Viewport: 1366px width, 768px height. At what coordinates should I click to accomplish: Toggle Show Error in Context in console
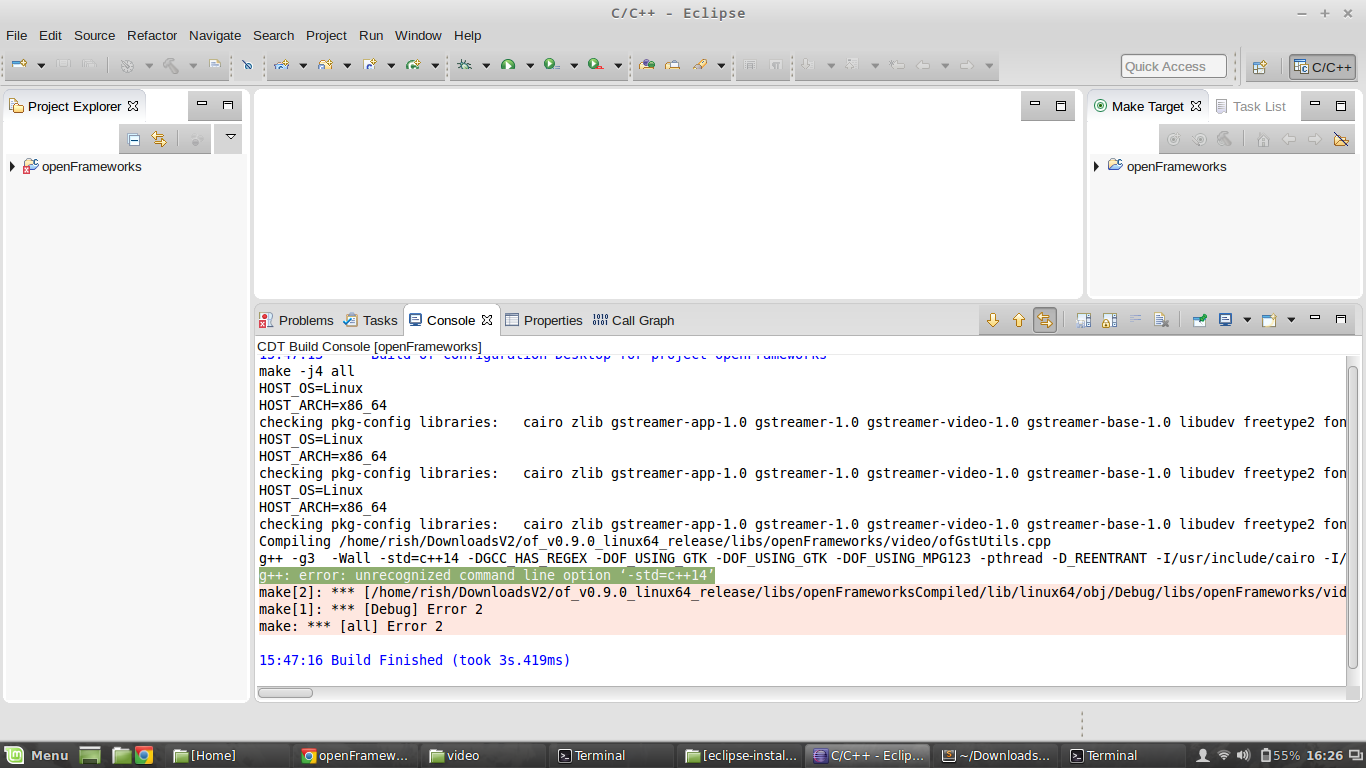pyautogui.click(x=1045, y=320)
